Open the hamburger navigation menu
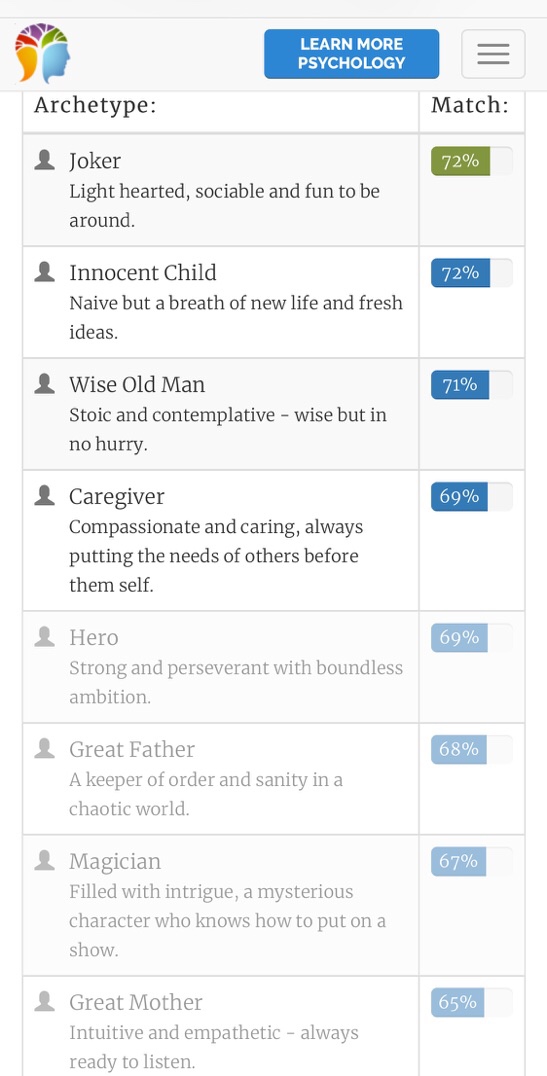The width and height of the screenshot is (547, 1076). (x=493, y=54)
